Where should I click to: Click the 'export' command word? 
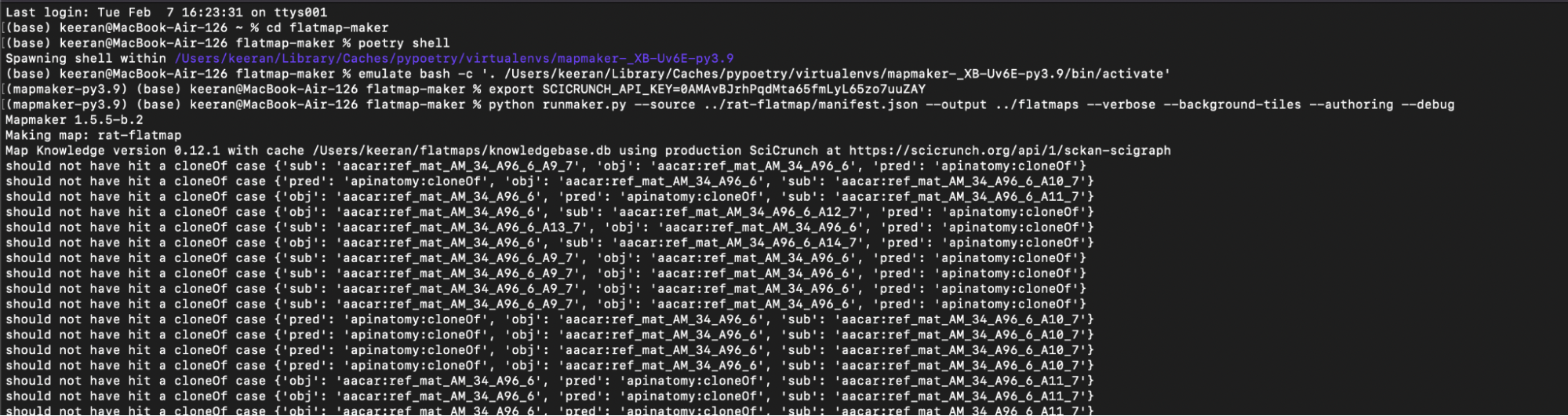(511, 89)
